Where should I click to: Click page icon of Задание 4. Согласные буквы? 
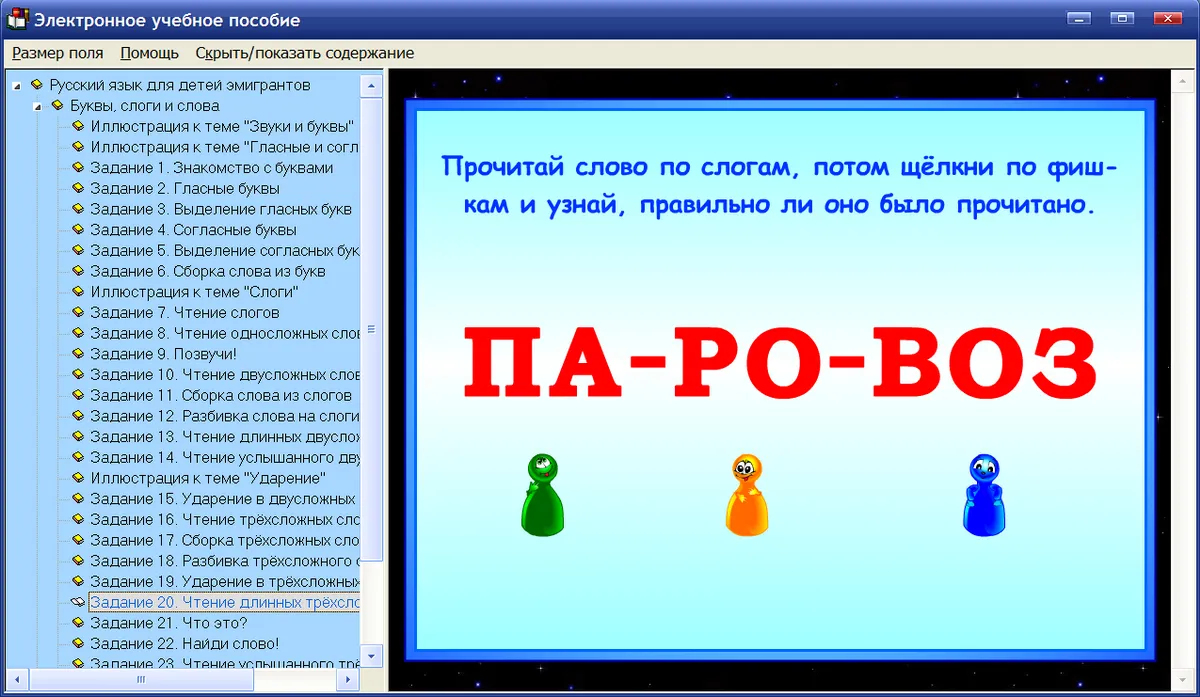[x=78, y=230]
